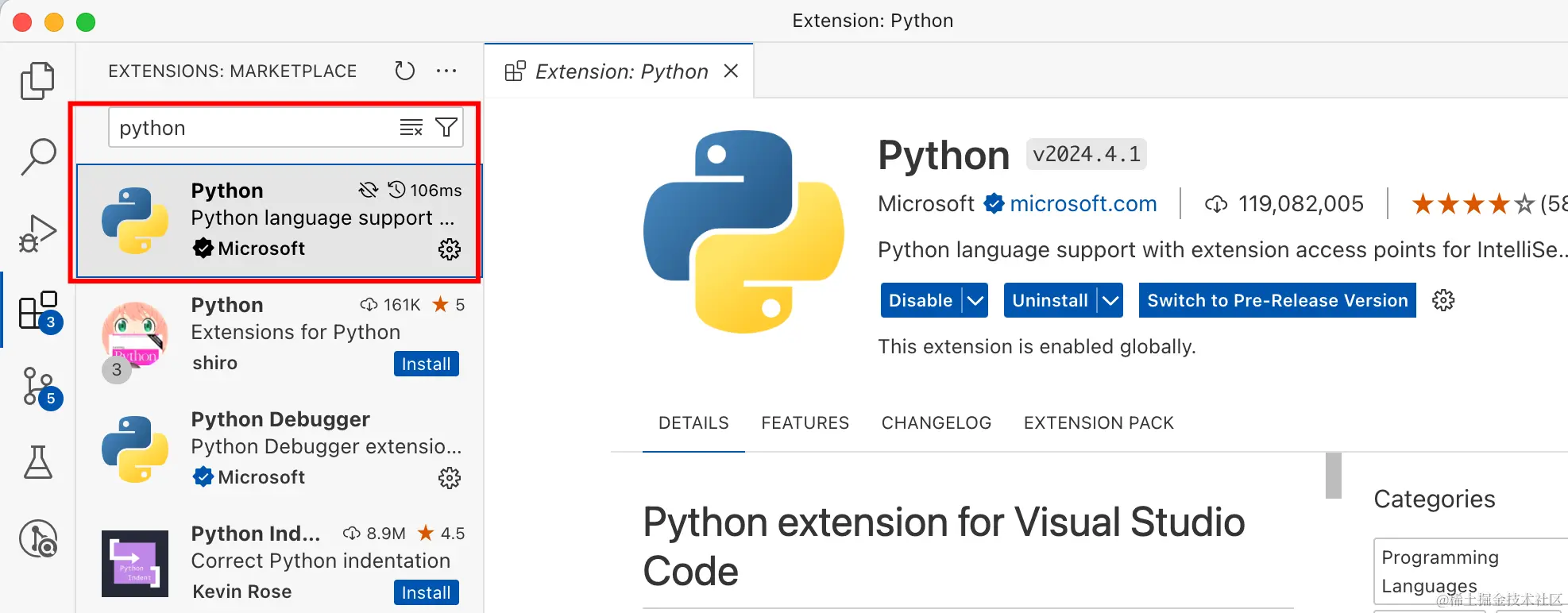This screenshot has height=613, width=1568.
Task: Install Python Indent by Kevin Rose
Action: click(x=426, y=592)
